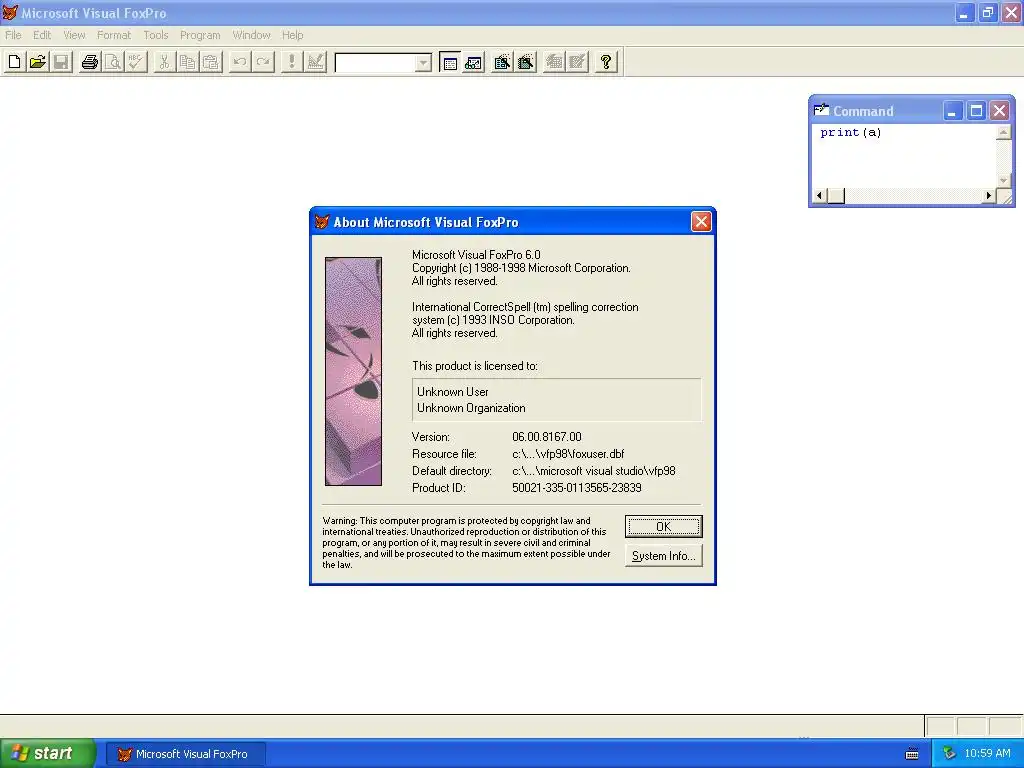Click the AutoForm Wizard icon

click(554, 62)
